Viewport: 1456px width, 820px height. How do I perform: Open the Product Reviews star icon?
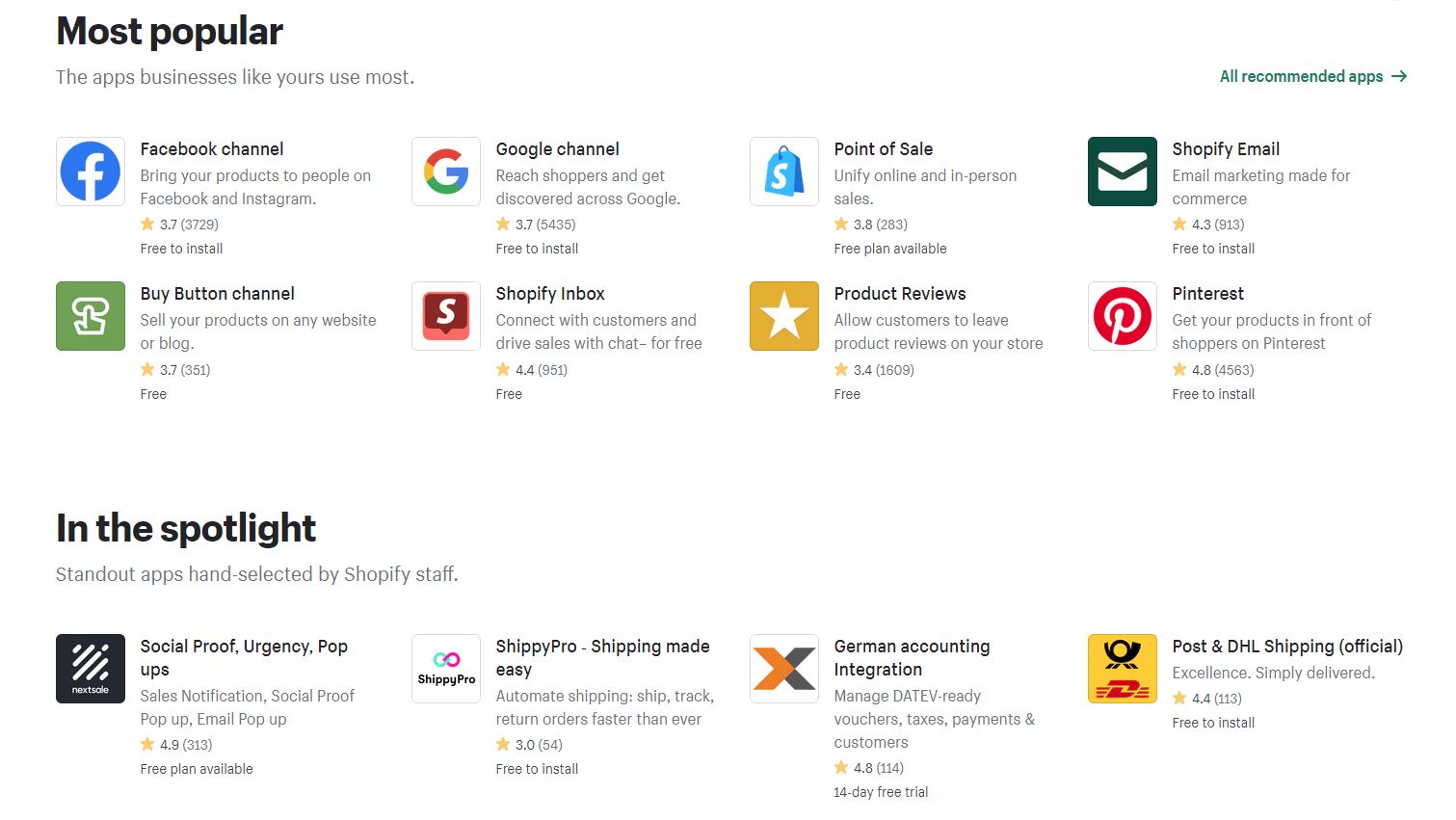[x=783, y=315]
